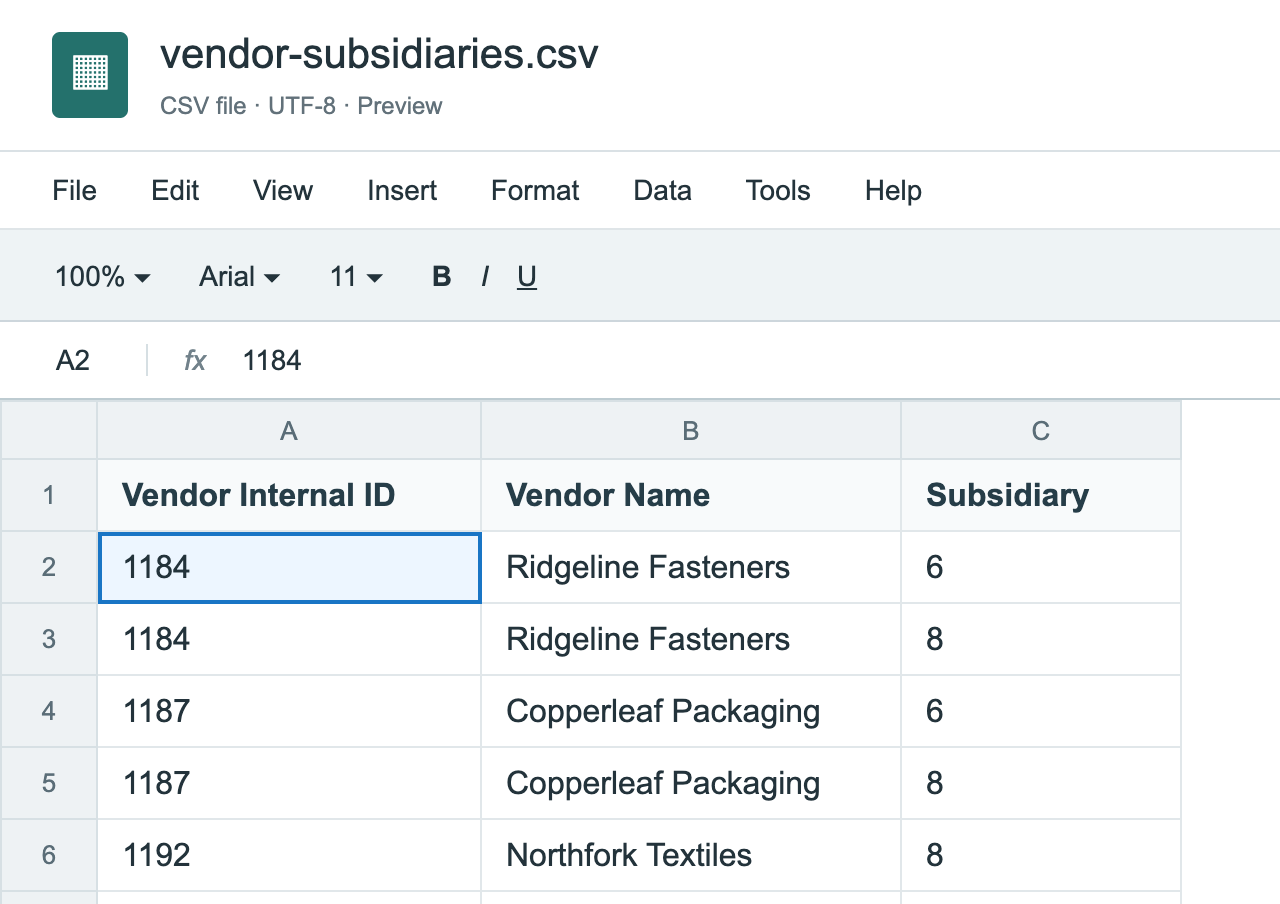Select cell A2 containing 1184
1280x904 pixels.
pyautogui.click(x=289, y=567)
